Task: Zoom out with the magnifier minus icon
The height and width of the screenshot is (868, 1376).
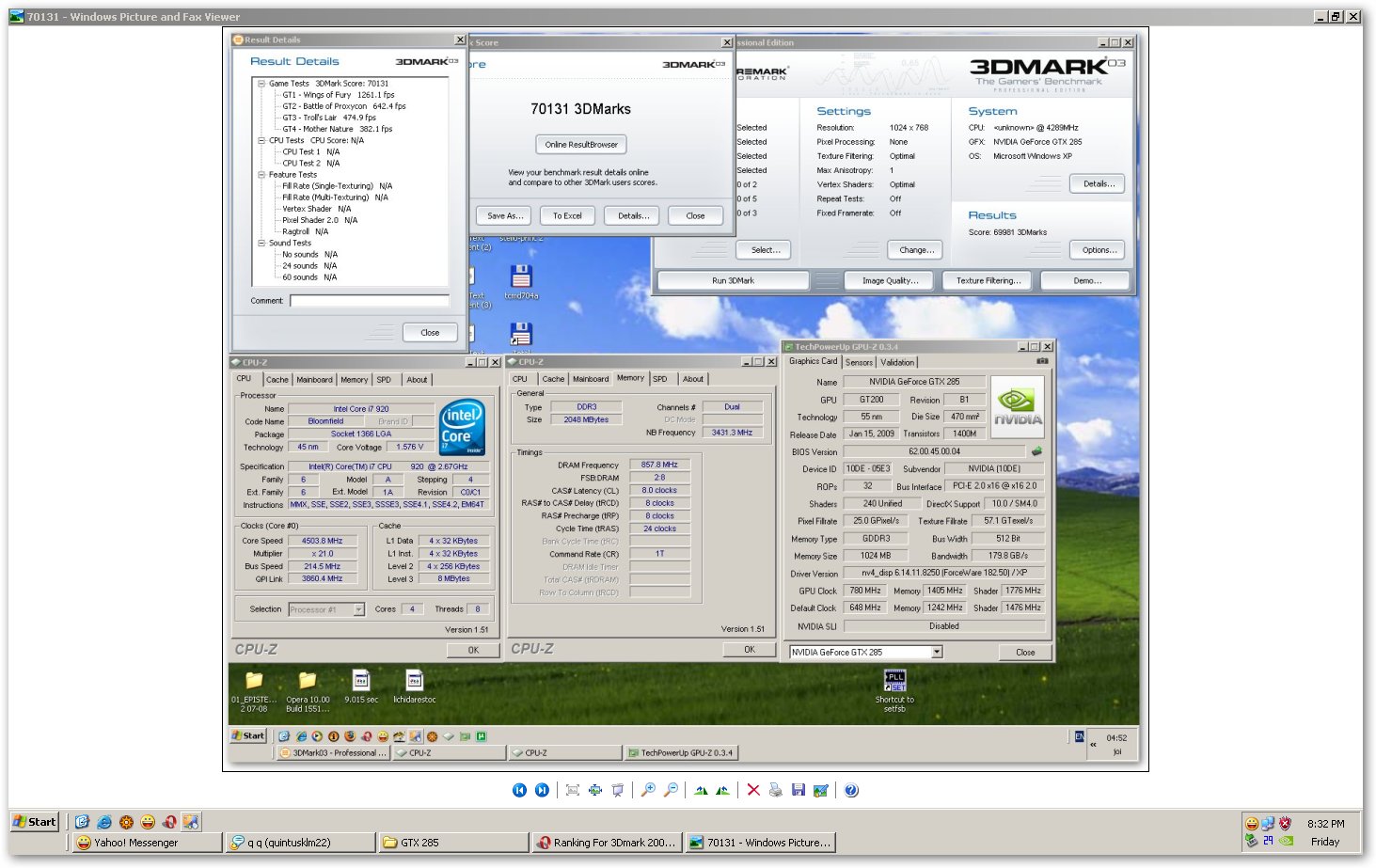Action: (x=671, y=790)
